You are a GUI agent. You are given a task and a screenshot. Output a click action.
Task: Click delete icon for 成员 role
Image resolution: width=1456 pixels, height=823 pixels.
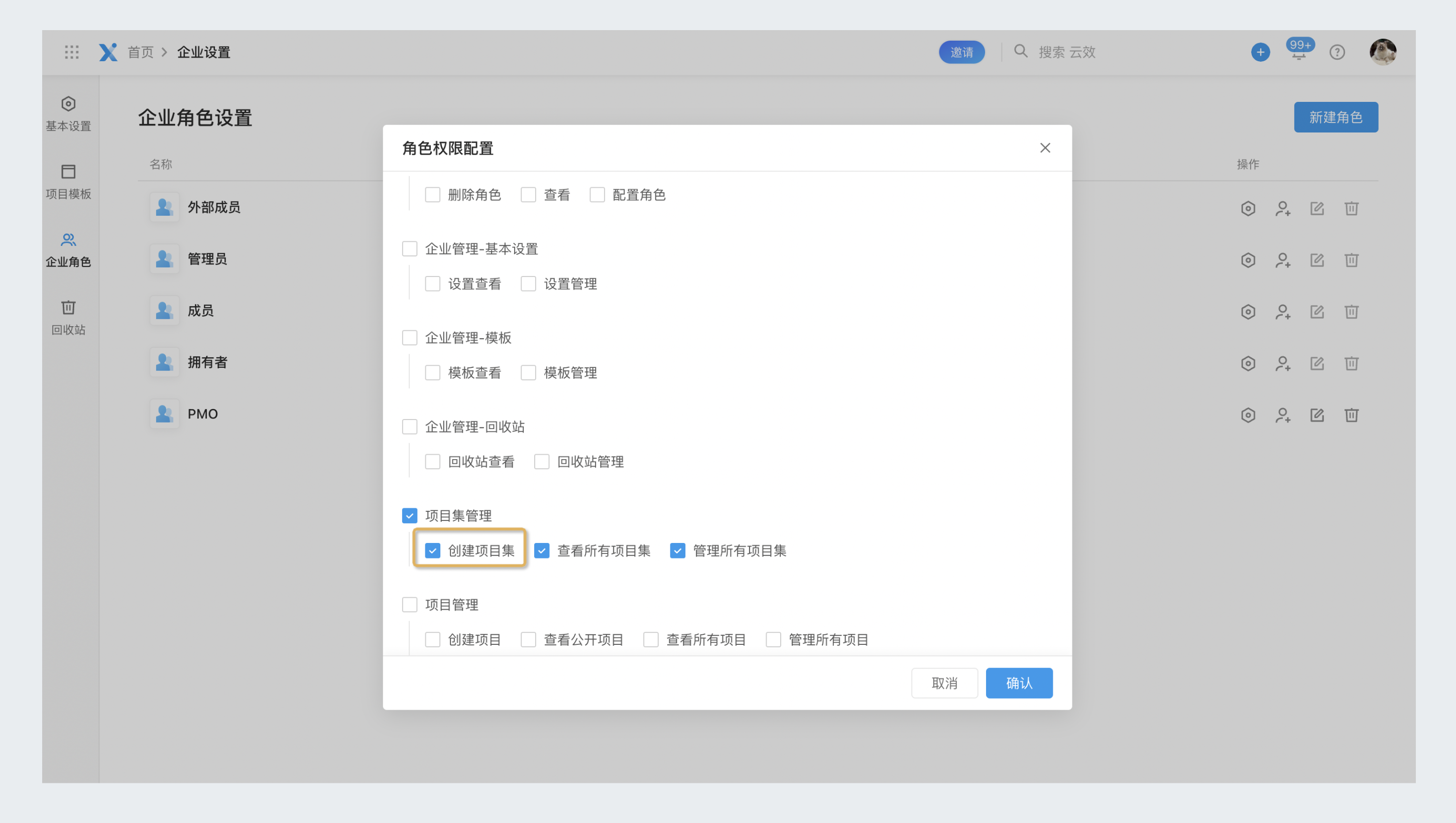point(1352,312)
